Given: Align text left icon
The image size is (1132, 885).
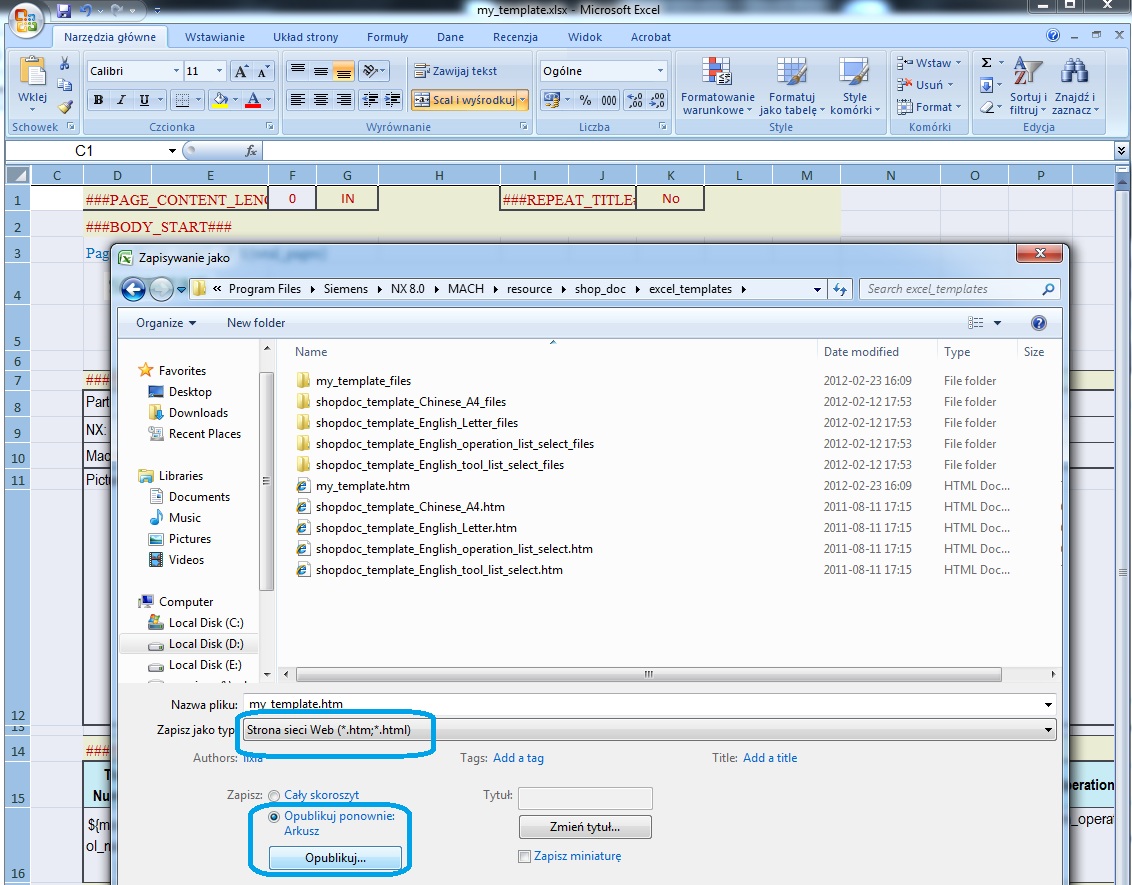Looking at the screenshot, I should 297,100.
